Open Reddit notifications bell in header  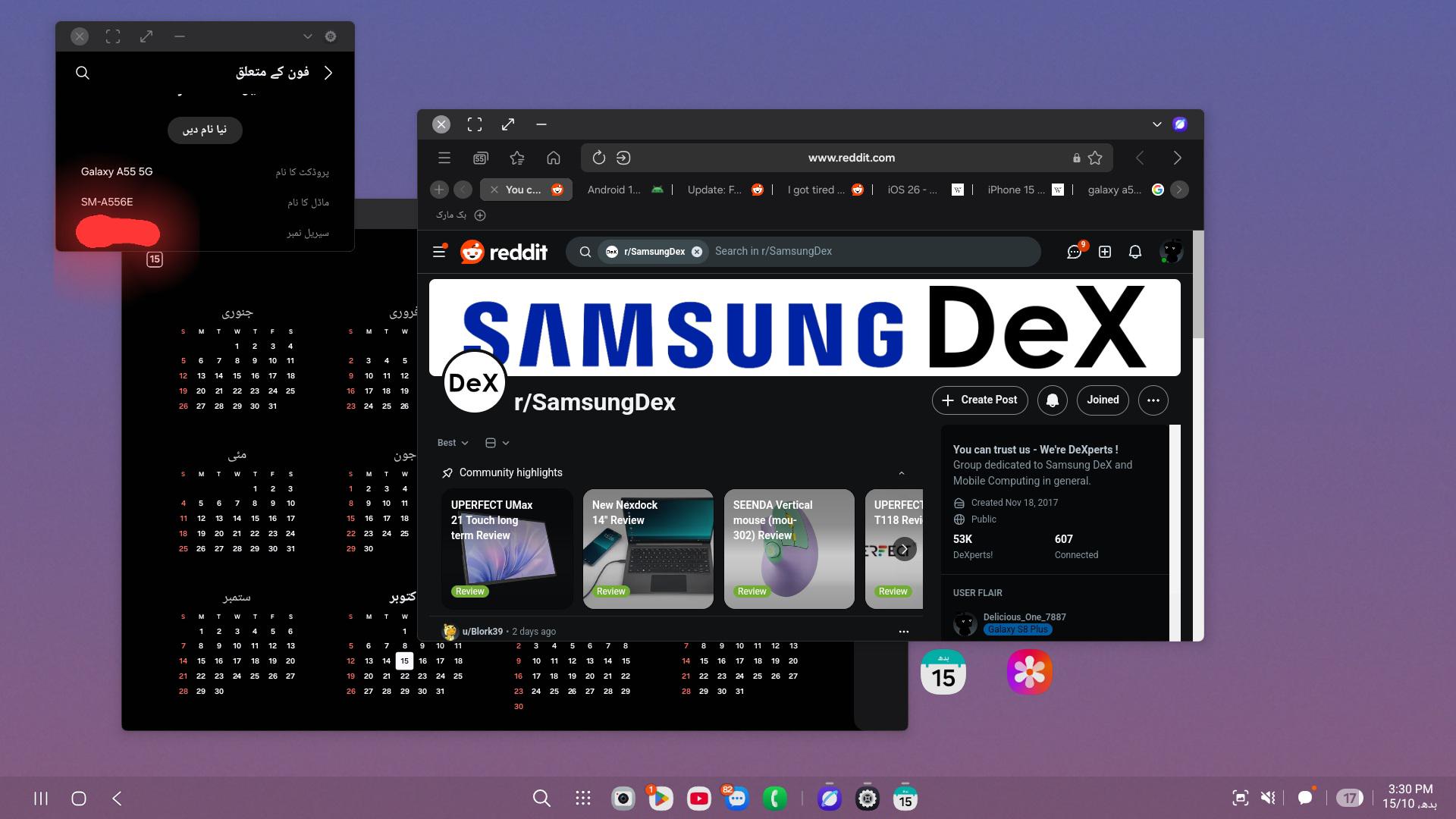click(1134, 252)
